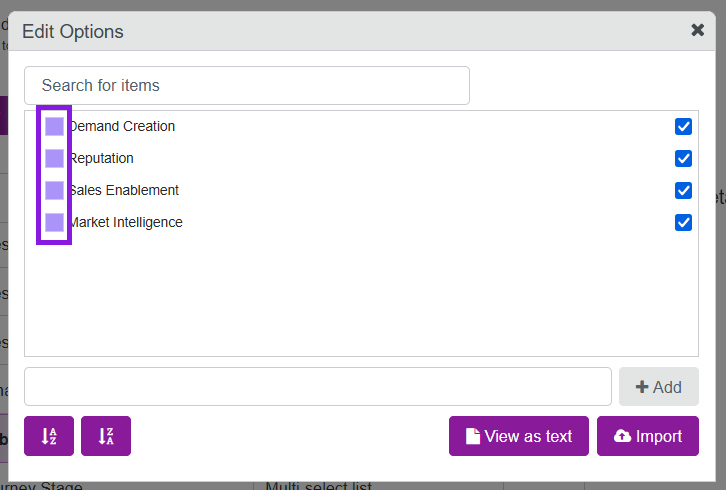The width and height of the screenshot is (726, 490).
Task: Toggle the Sales Enablement checkbox
Action: [x=684, y=190]
